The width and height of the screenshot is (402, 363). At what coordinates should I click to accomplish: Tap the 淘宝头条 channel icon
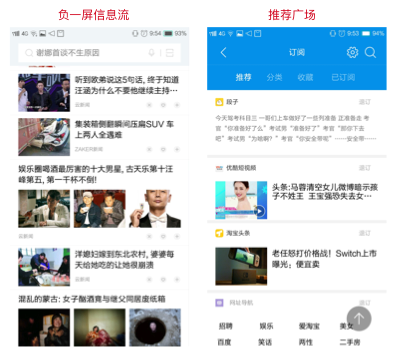pos(219,233)
